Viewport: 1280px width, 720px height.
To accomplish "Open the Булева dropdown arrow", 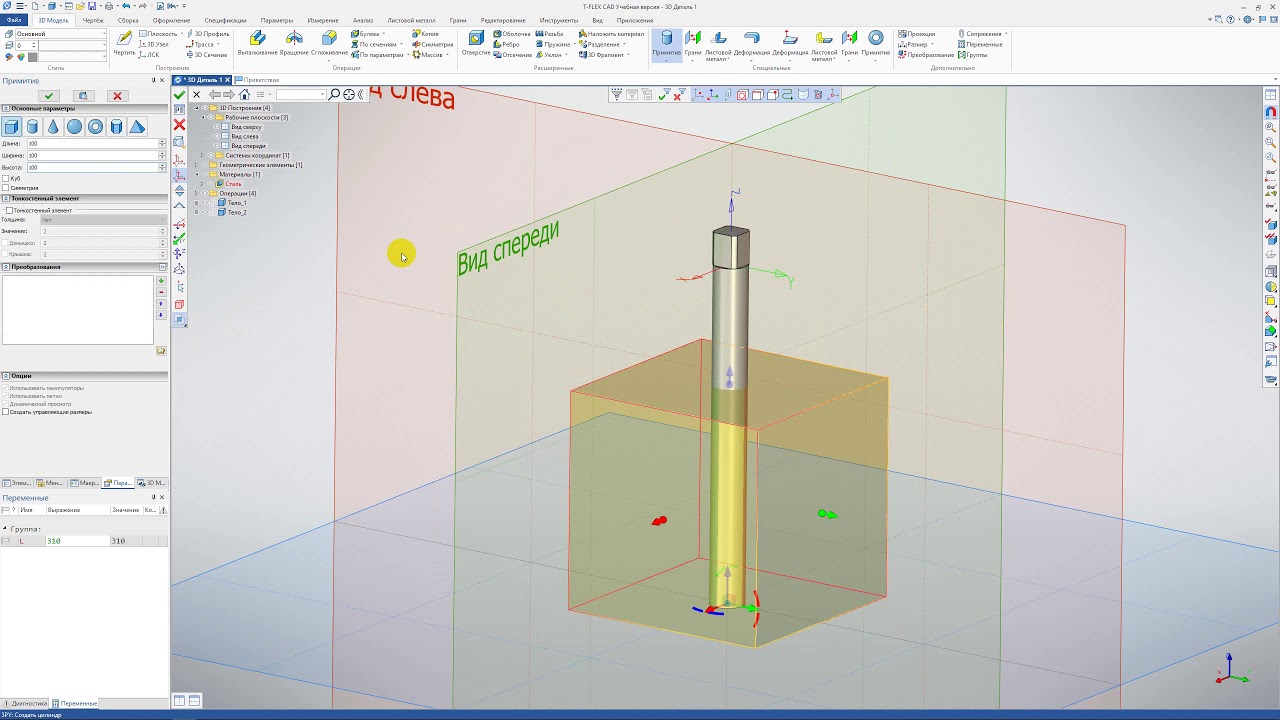I will [384, 34].
